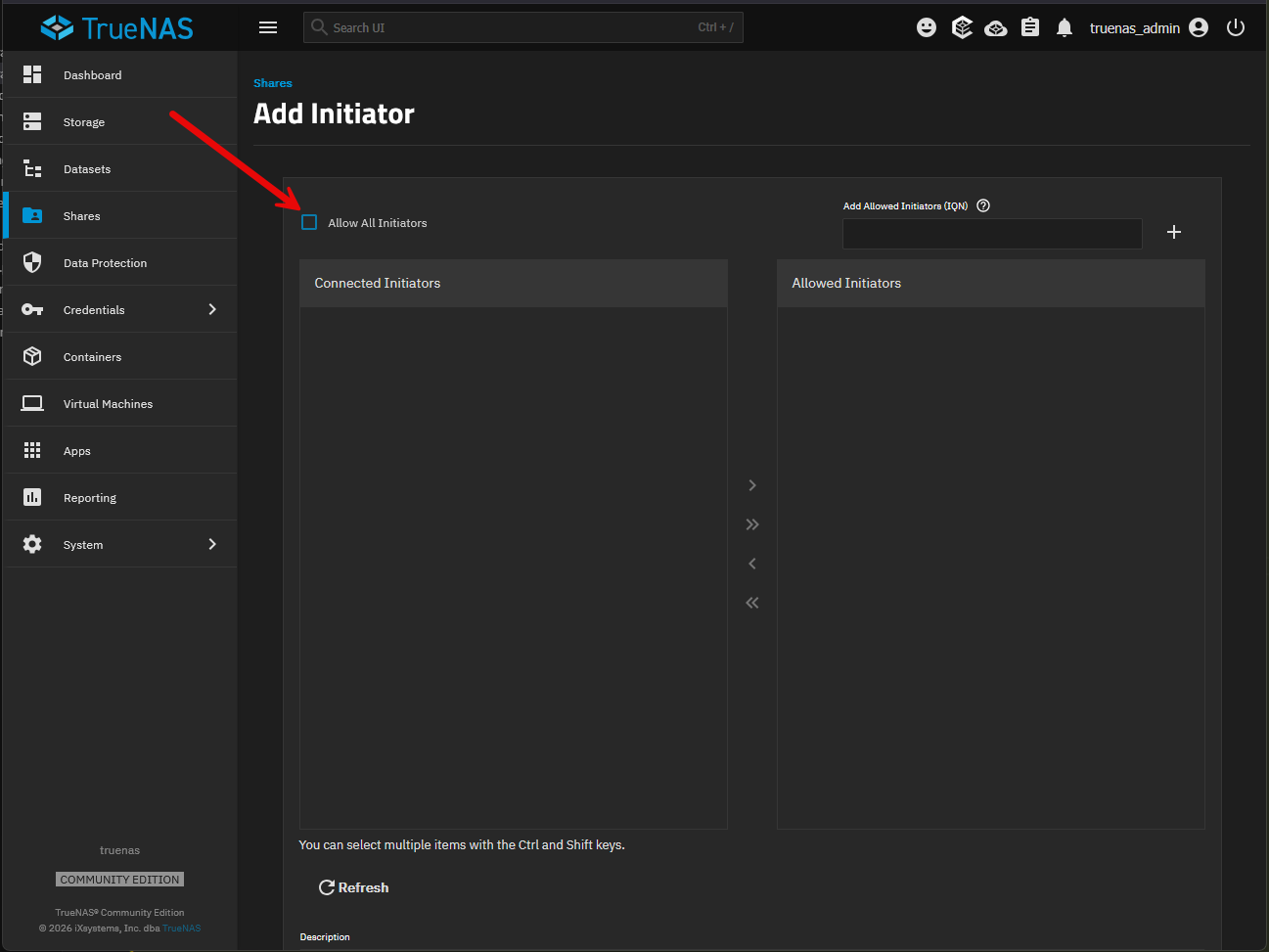The width and height of the screenshot is (1269, 952).
Task: Open Shares in sidebar
Action: (x=121, y=215)
